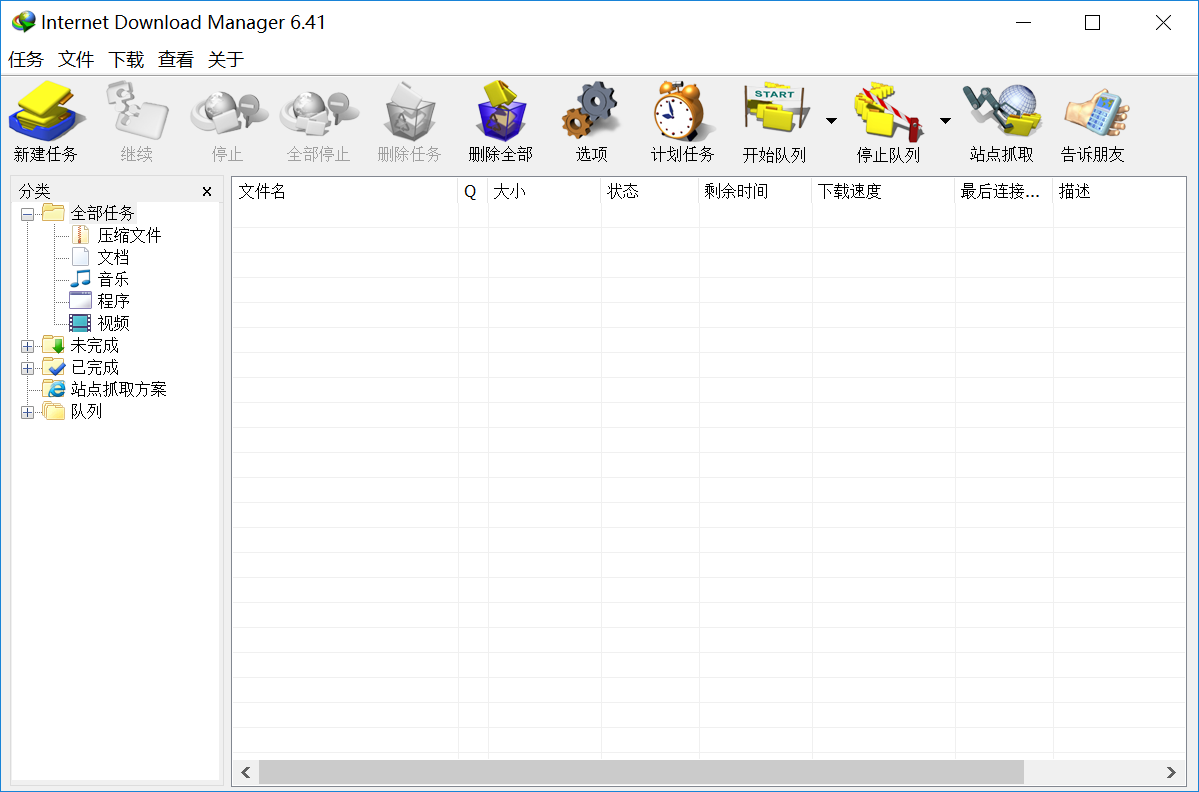
Task: Expand the 队列 tree node
Action: [26, 411]
